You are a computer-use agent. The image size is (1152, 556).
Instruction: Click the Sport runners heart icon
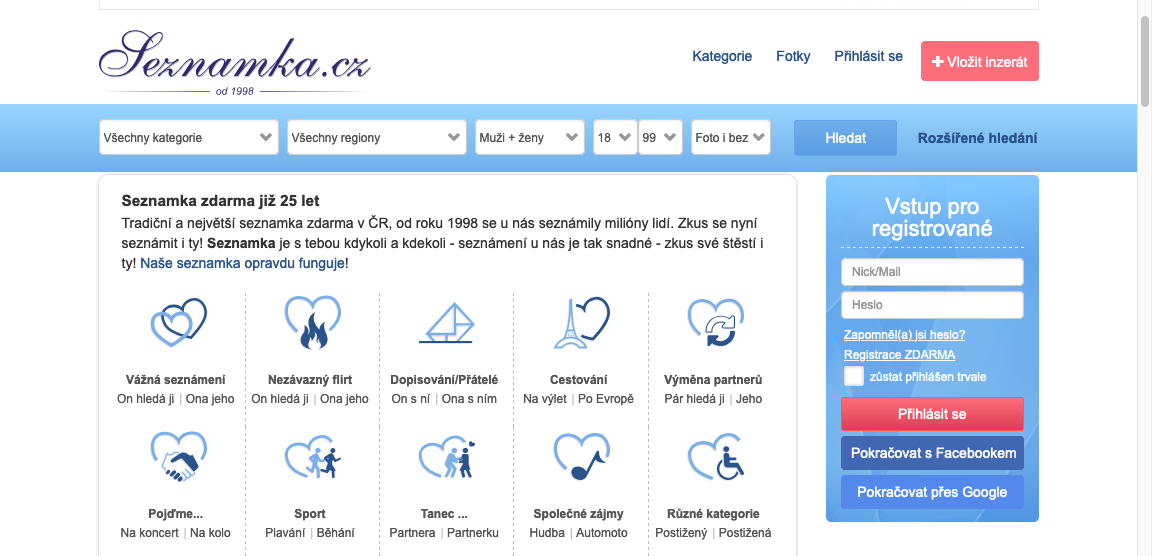[x=311, y=459]
